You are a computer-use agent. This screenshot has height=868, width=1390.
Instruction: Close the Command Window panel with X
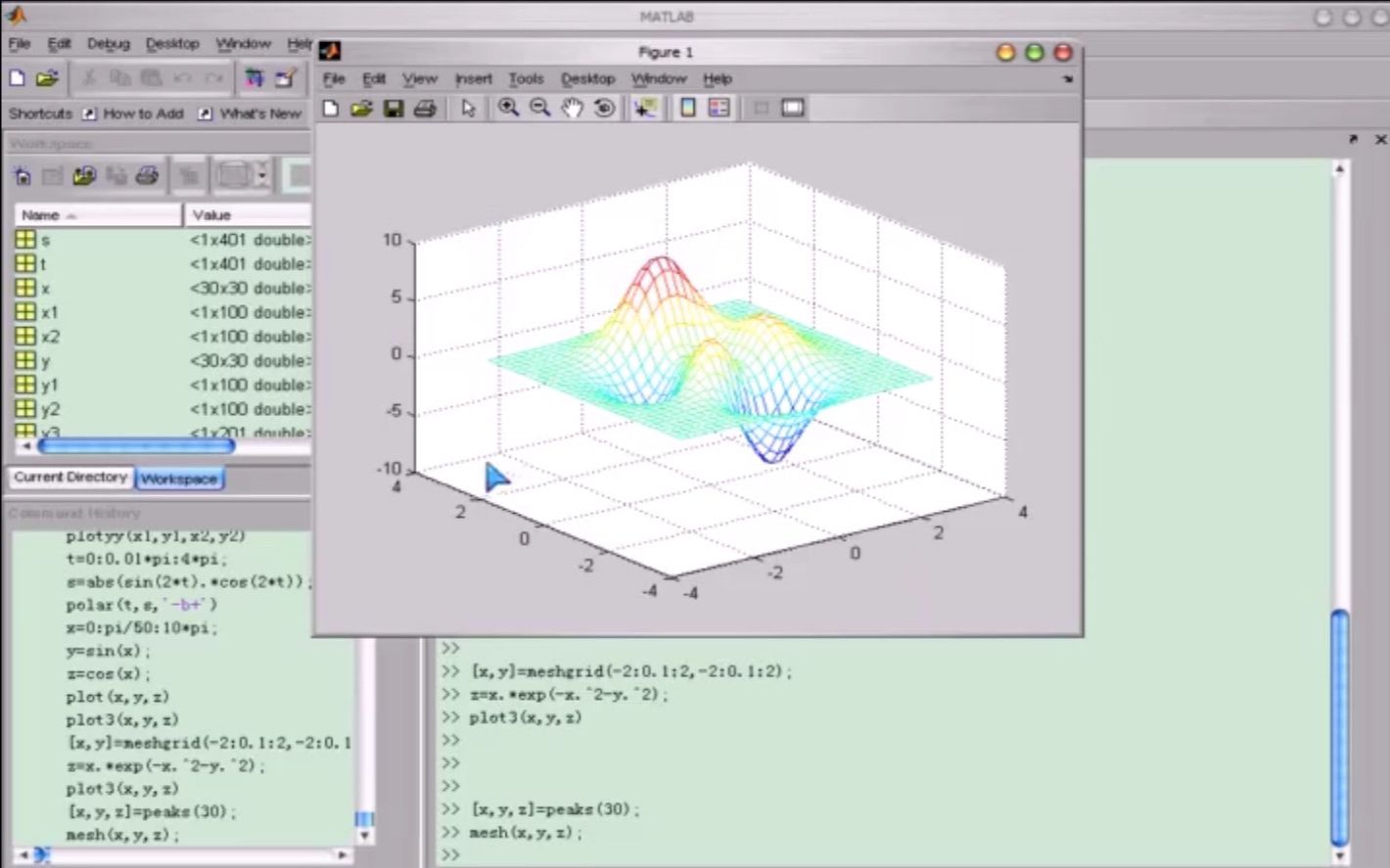[x=1381, y=140]
